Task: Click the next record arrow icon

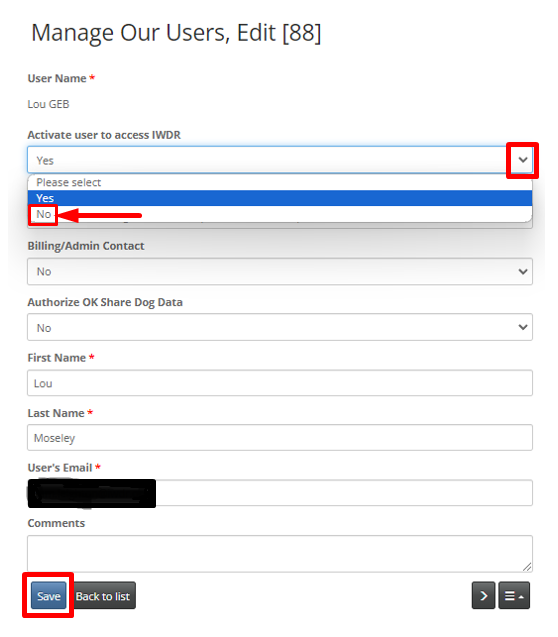Action: point(483,596)
